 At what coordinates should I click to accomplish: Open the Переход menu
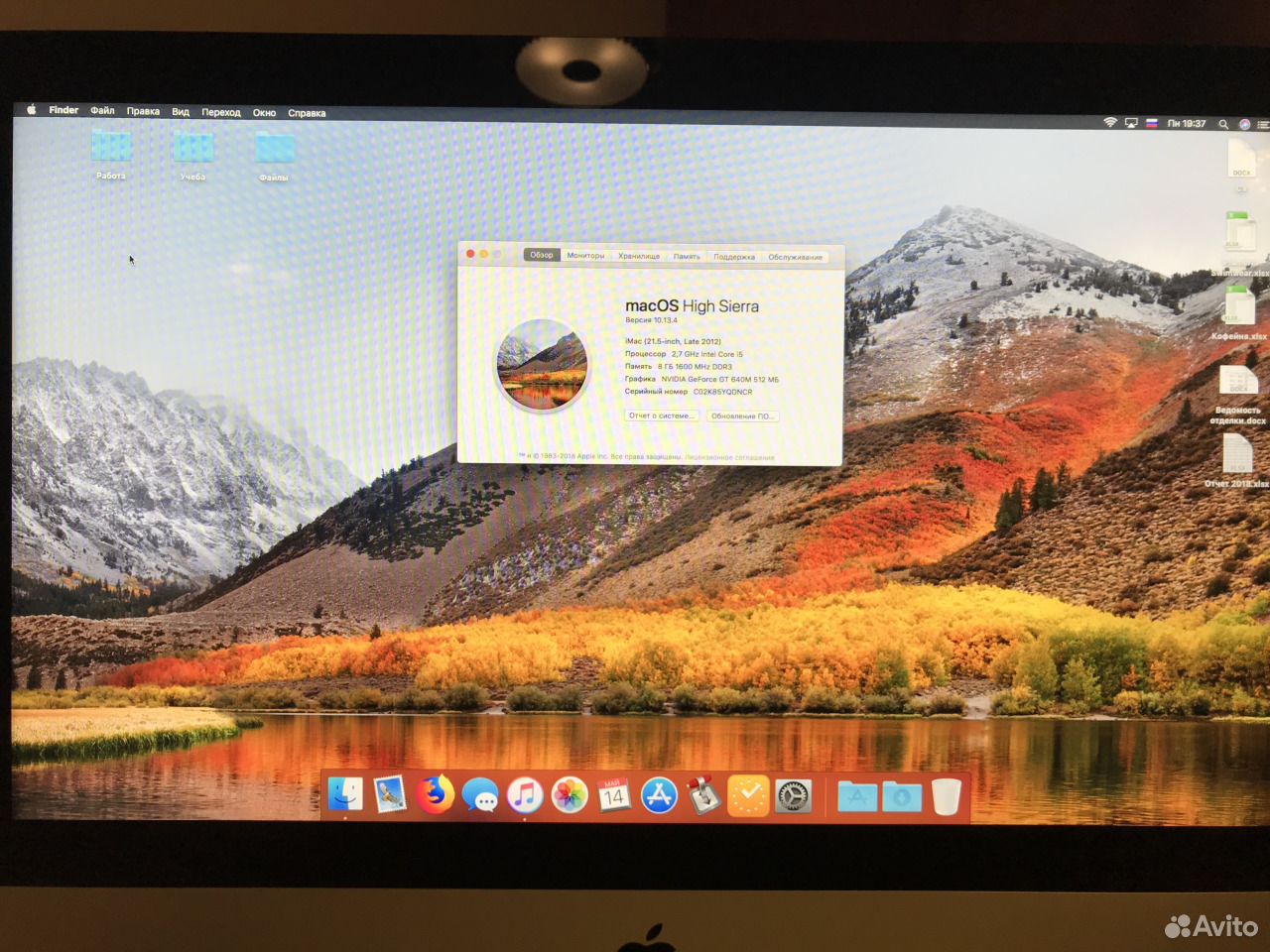221,112
